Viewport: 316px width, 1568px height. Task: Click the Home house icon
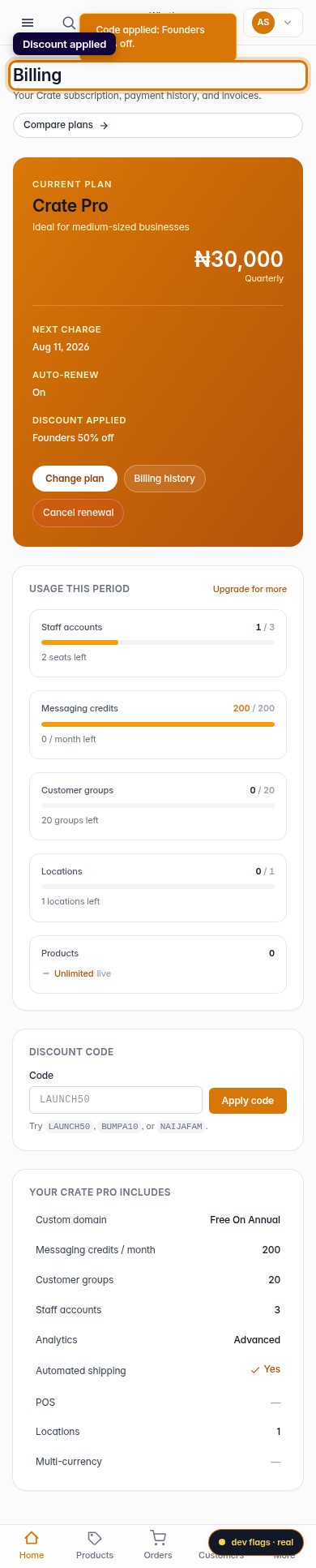click(x=32, y=1538)
